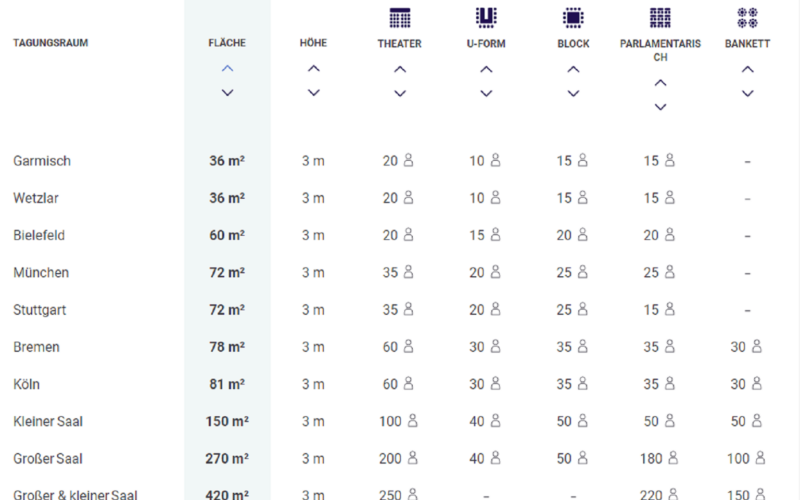Sort Fläche column ascending
This screenshot has width=800, height=500.
[x=228, y=69]
